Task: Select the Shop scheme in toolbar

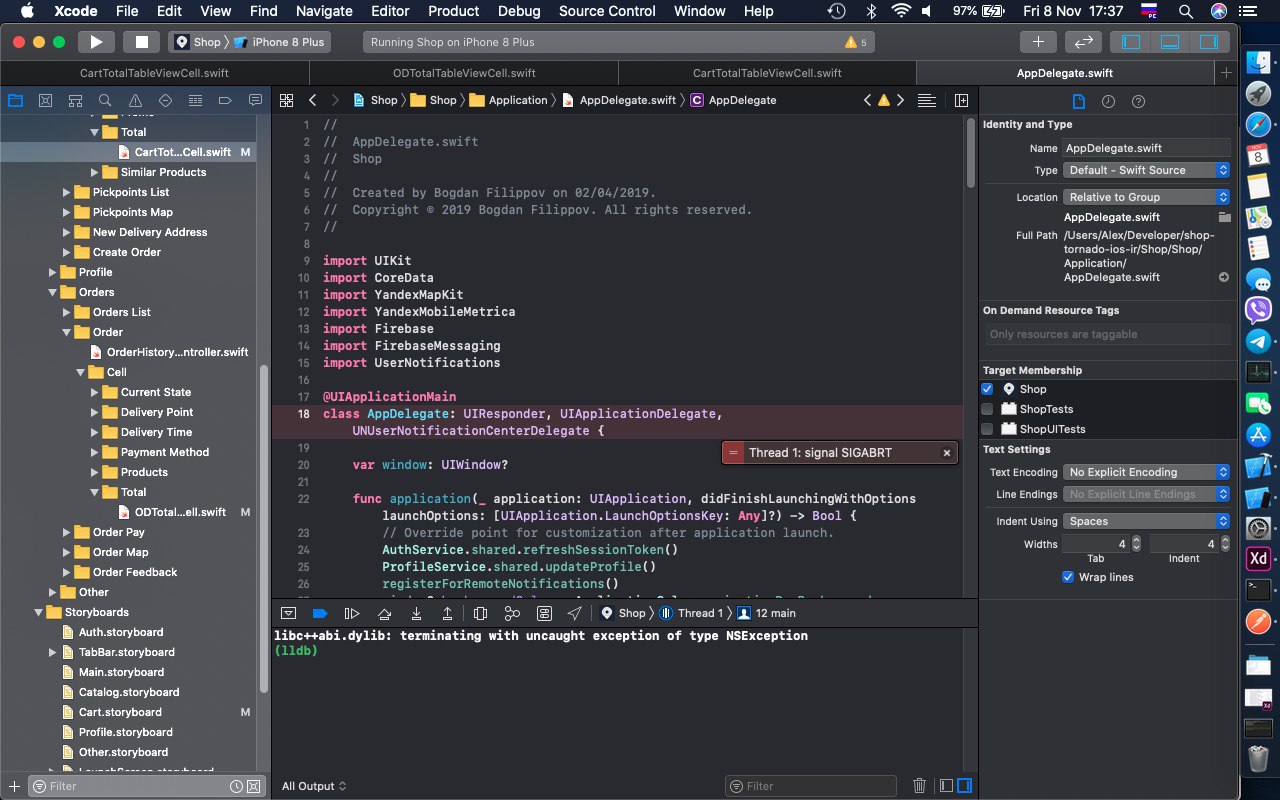Action: [x=198, y=42]
